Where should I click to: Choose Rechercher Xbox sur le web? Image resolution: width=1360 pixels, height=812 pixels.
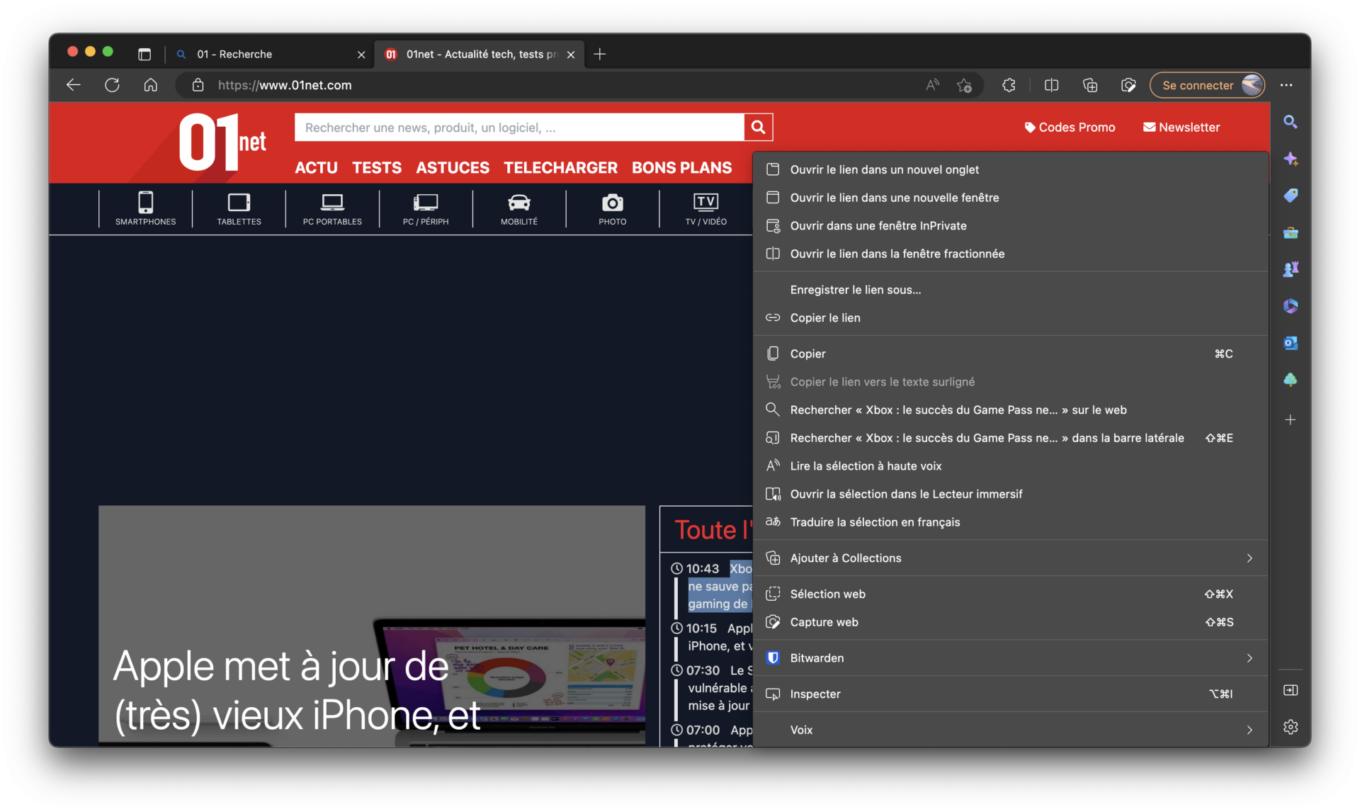point(1010,410)
